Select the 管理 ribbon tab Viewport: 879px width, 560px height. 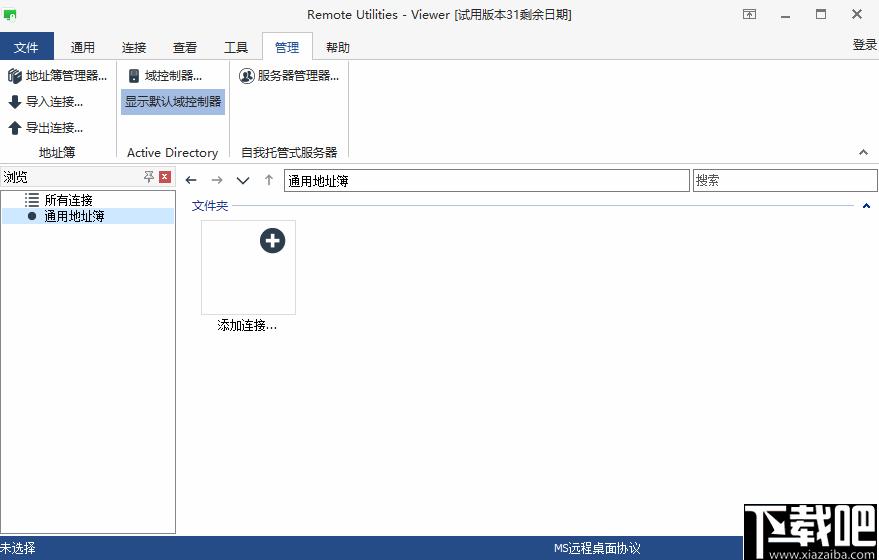pos(287,47)
